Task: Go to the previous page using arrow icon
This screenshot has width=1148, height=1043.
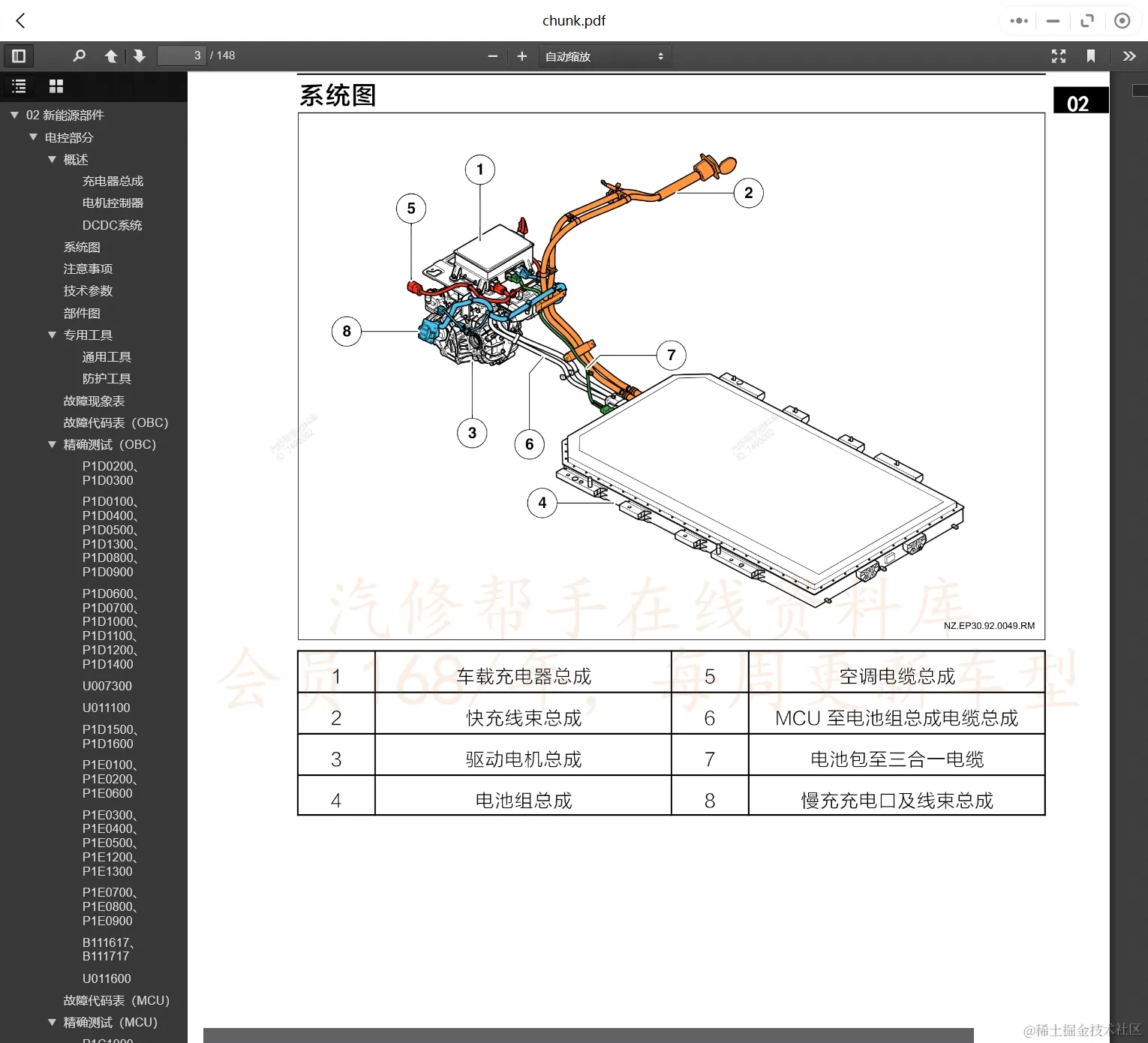Action: pyautogui.click(x=111, y=56)
